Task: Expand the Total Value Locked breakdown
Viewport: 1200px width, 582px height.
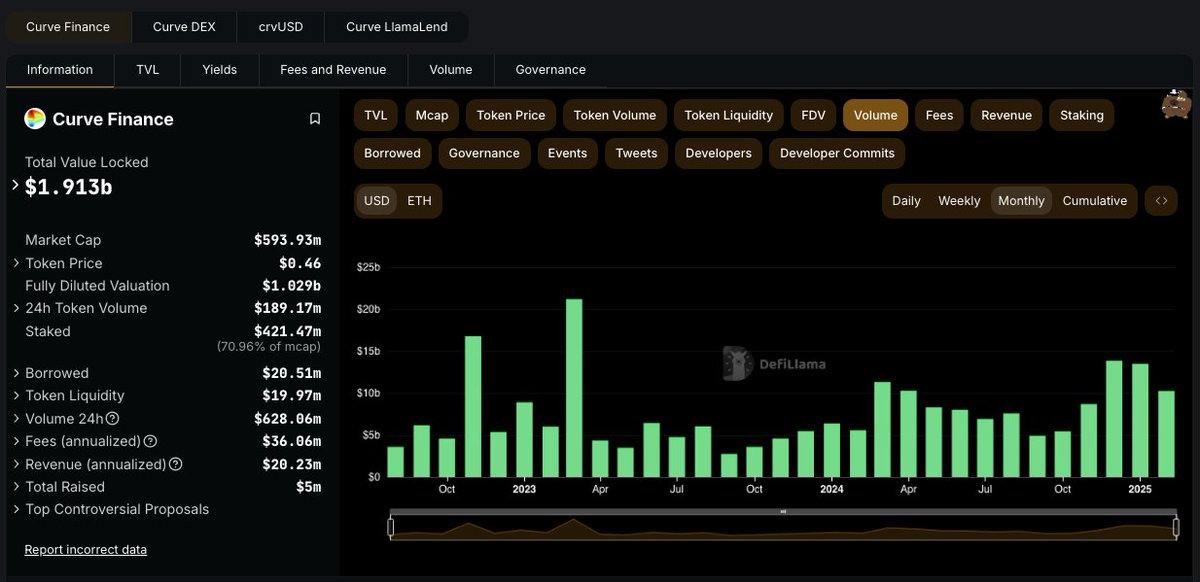Action: 15,185
